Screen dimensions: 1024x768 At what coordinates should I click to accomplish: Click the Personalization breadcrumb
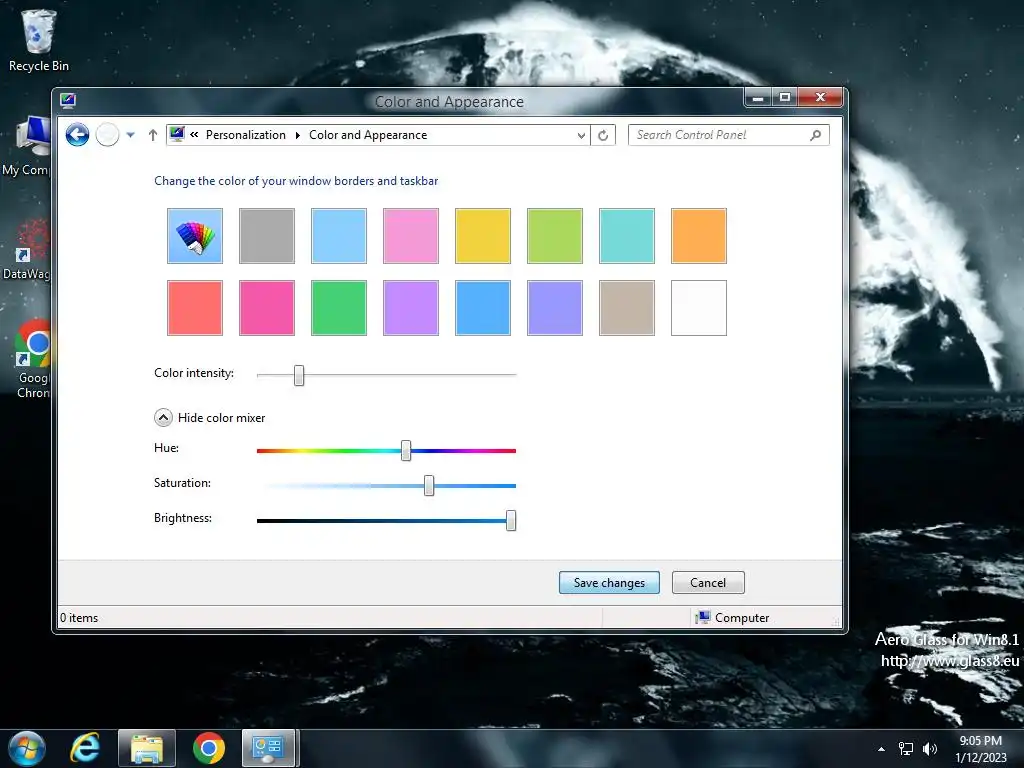pyautogui.click(x=246, y=135)
